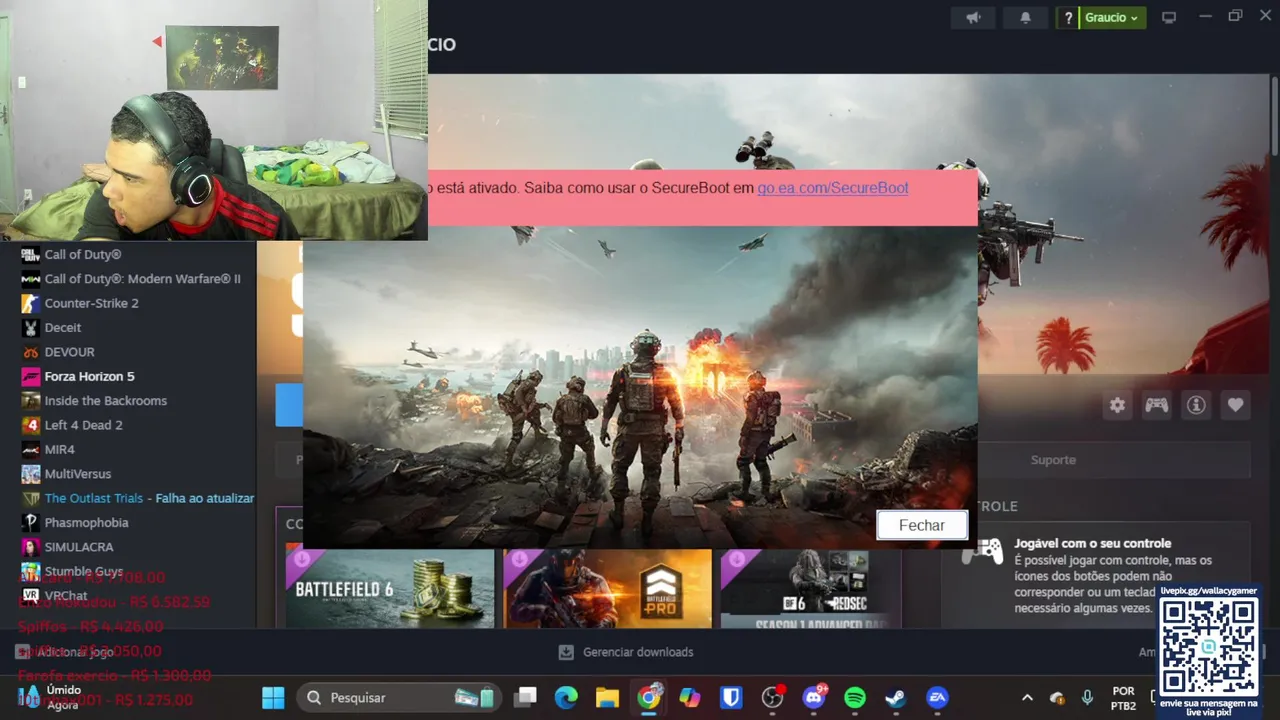Open the EA app from taskbar

[x=937, y=697]
